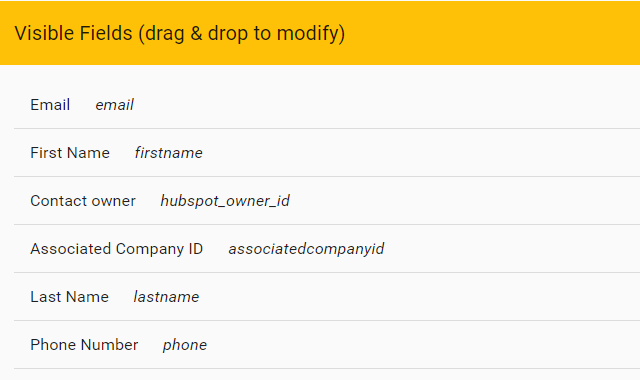Click the '(drag & drop to modify)' hint text
Image resolution: width=640 pixels, height=380 pixels.
pyautogui.click(x=242, y=33)
